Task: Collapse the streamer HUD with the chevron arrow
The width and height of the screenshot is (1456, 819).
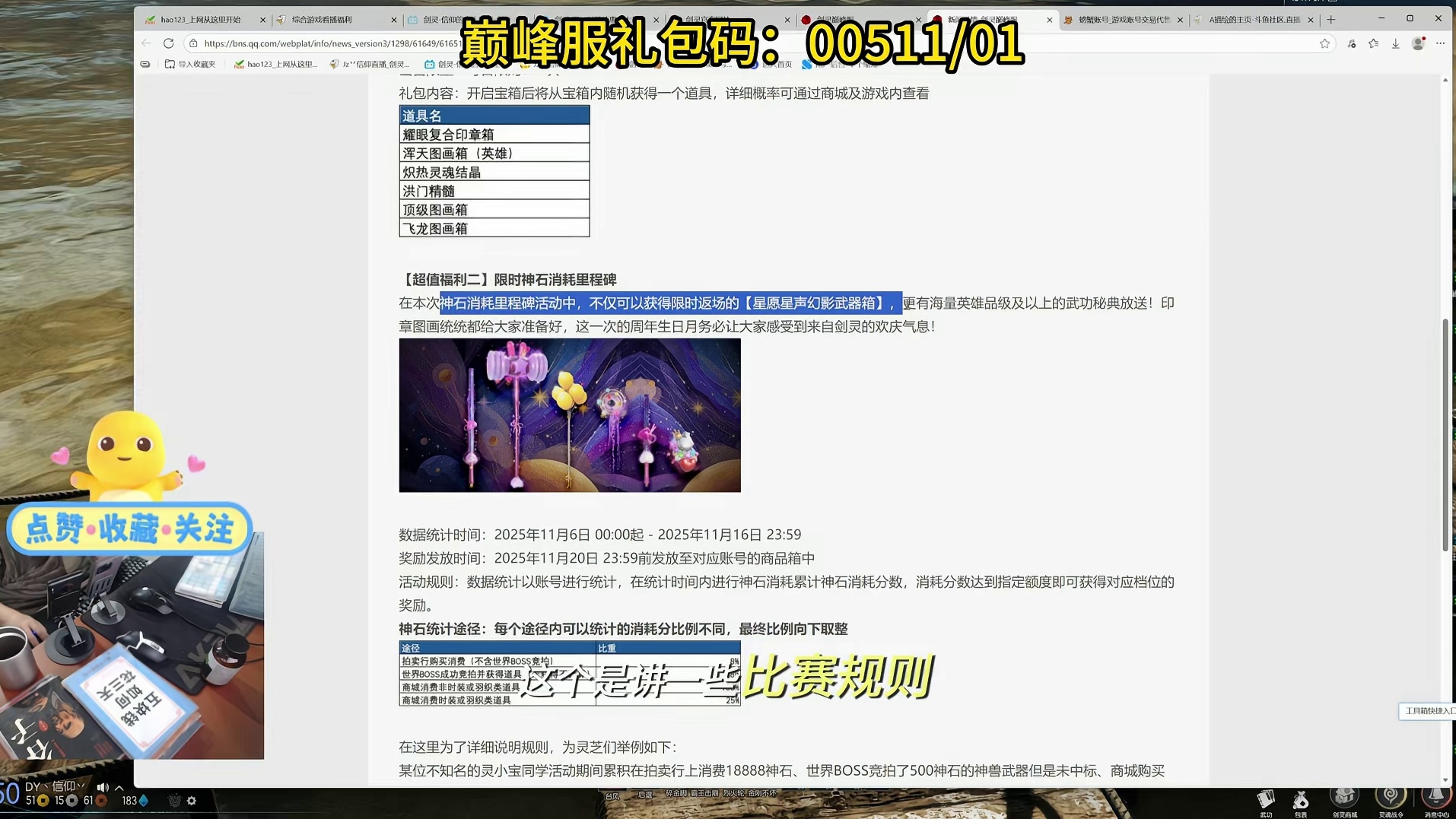Action: click(119, 788)
